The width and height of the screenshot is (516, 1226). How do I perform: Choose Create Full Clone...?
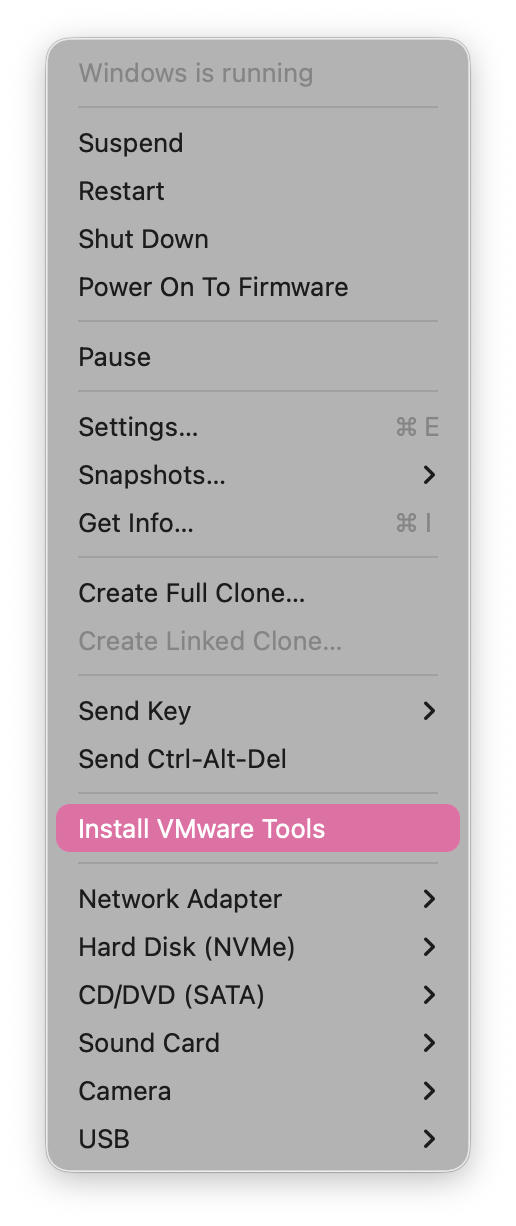pos(258,593)
